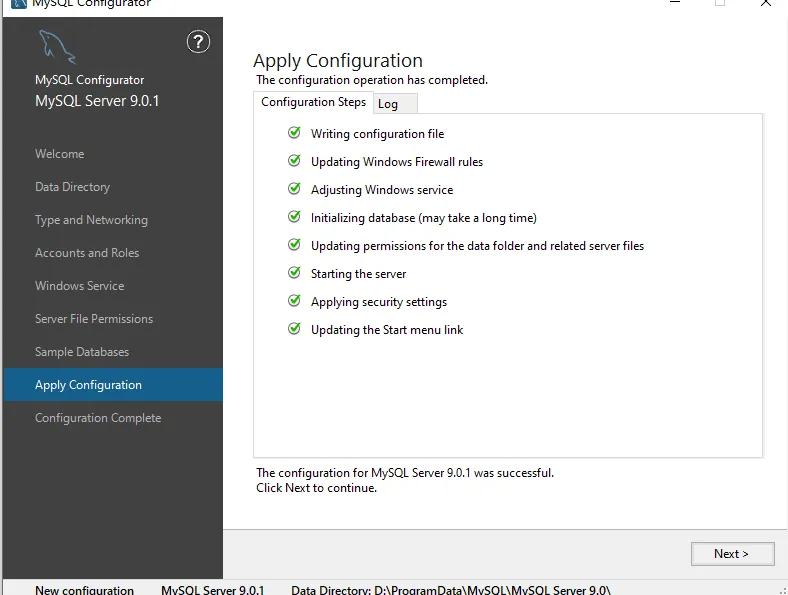Click the check mark for Updating the Start menu link
The width and height of the screenshot is (788, 595).
(x=294, y=329)
